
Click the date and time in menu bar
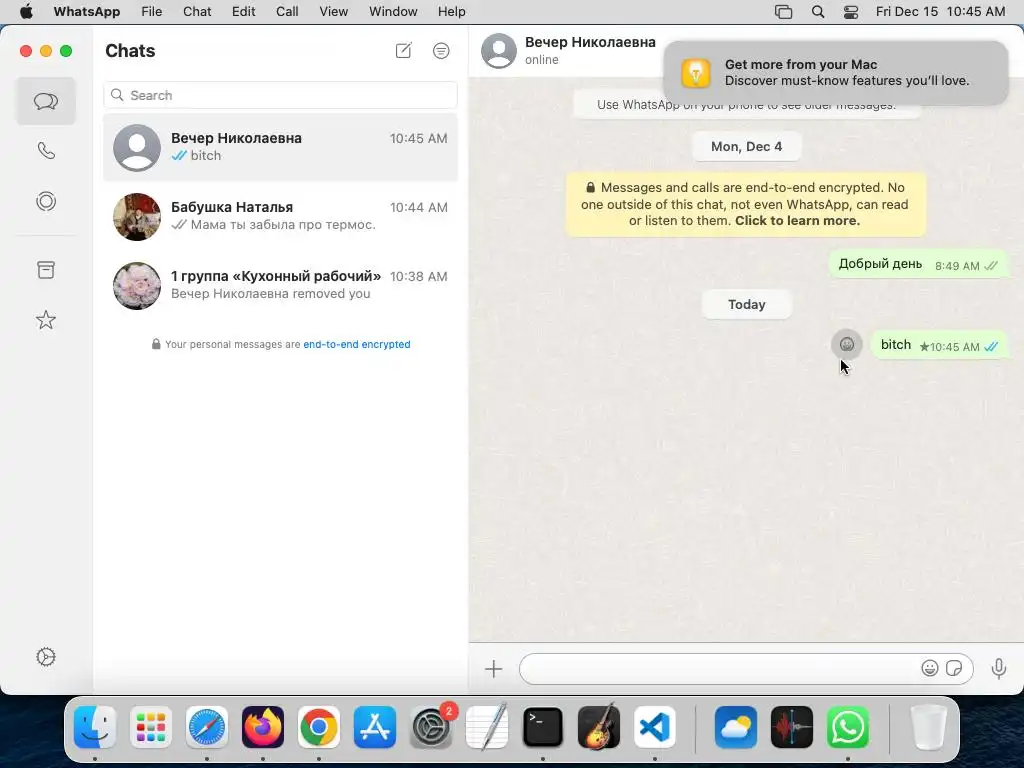coord(940,12)
